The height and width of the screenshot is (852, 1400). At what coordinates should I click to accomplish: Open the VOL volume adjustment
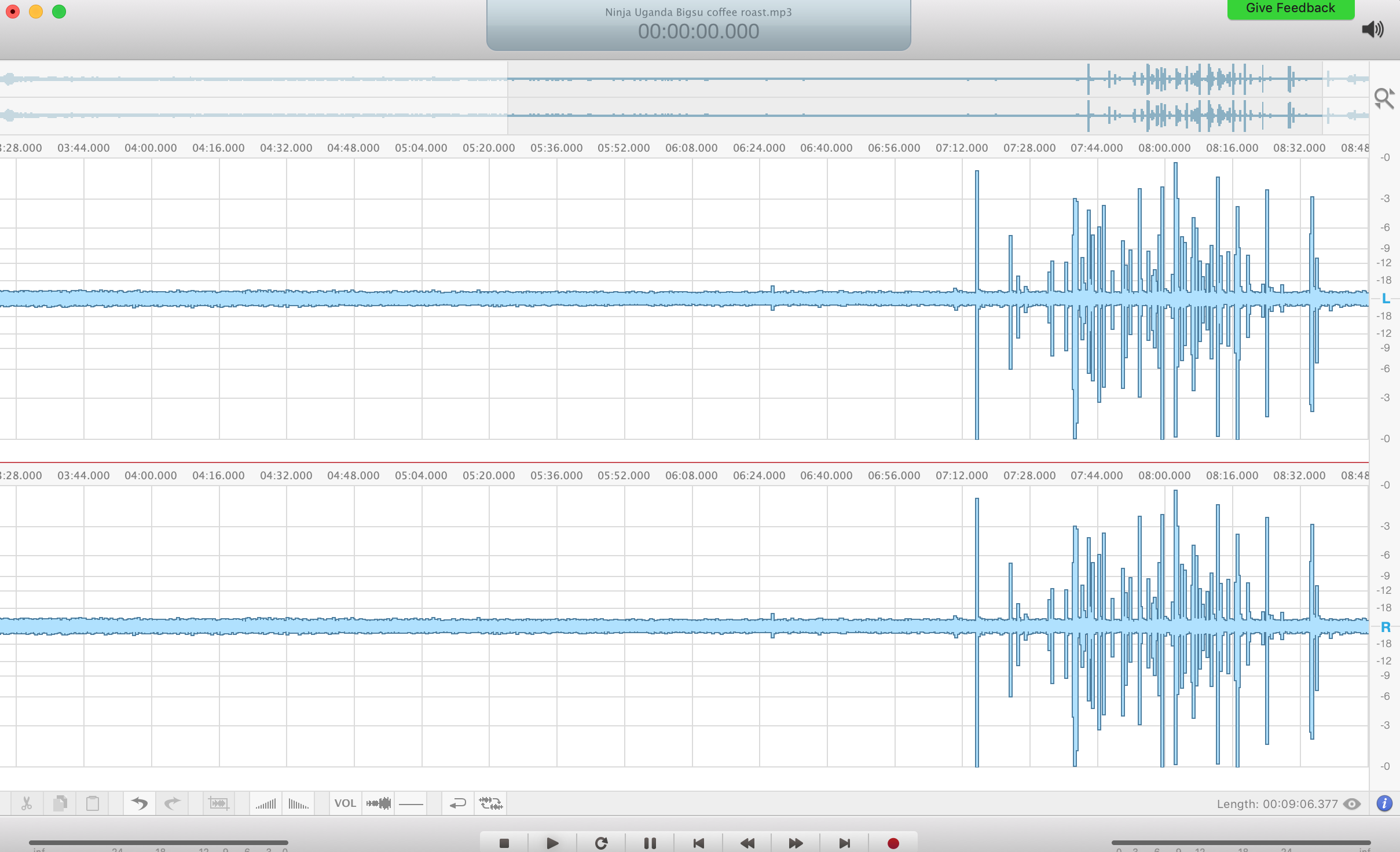click(345, 803)
